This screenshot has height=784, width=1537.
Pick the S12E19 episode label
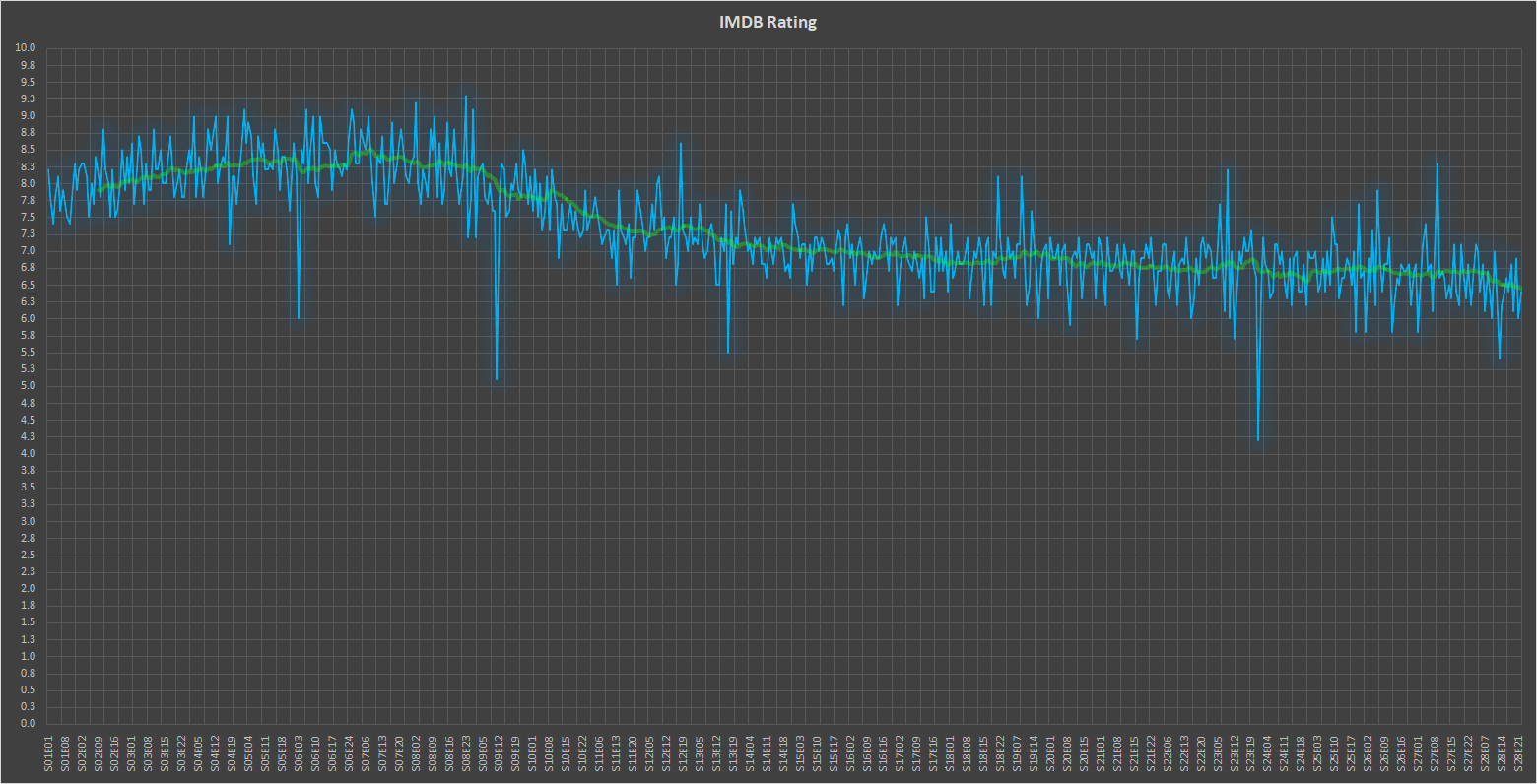pos(683,753)
